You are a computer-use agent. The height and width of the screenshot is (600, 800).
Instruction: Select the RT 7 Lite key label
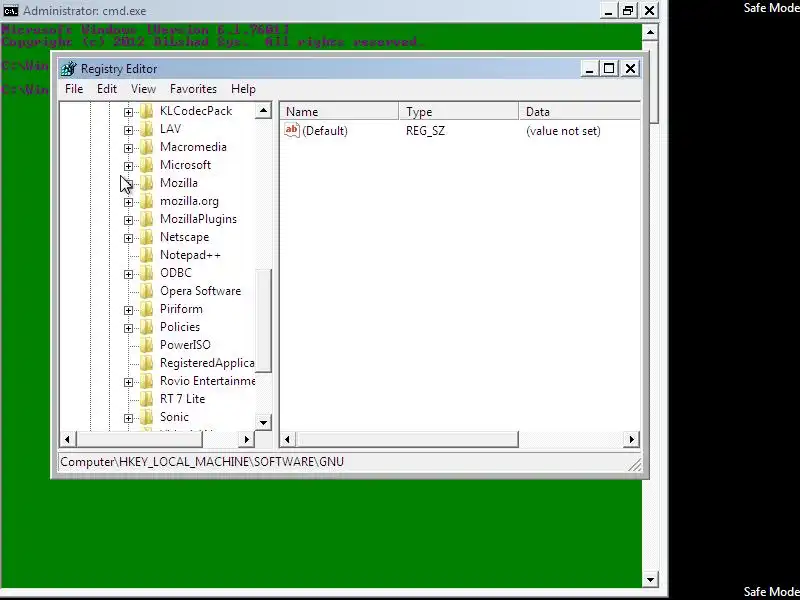coord(182,399)
